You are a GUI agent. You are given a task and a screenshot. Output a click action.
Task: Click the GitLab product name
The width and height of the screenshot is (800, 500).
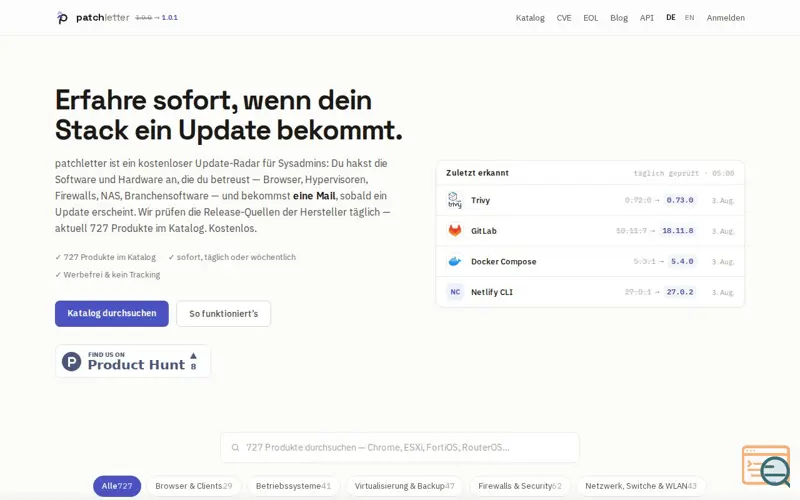pyautogui.click(x=484, y=231)
